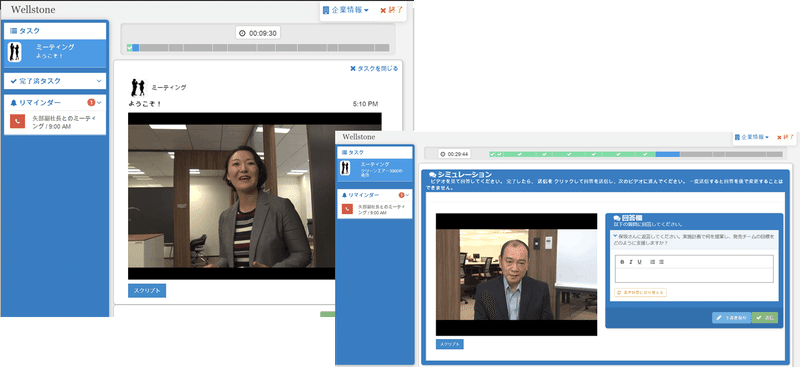
Task: Click the bell icon beside リマインダー, front window
Action: pos(344,195)
